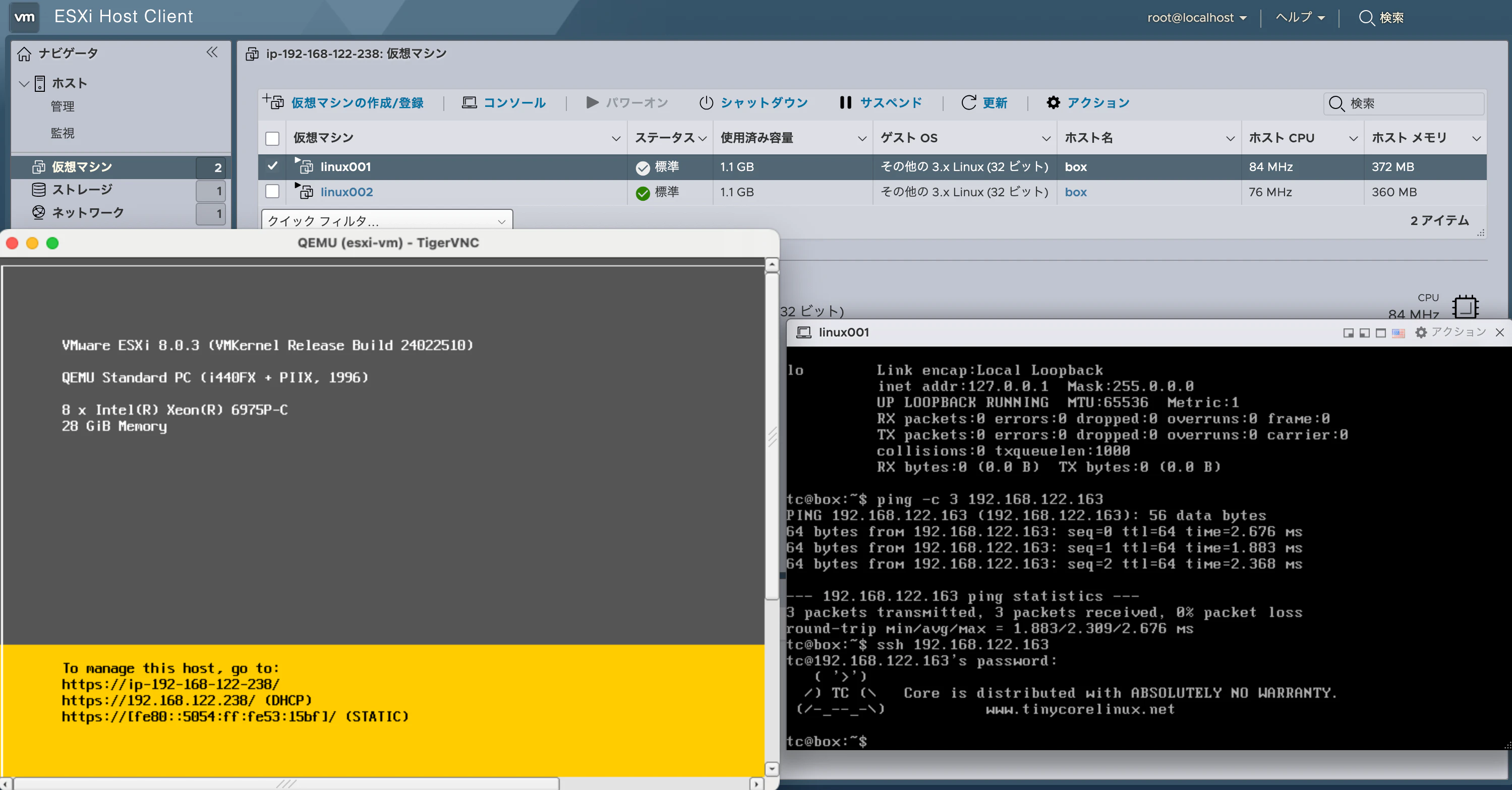Open the linux002 virtual machine link

click(x=346, y=192)
